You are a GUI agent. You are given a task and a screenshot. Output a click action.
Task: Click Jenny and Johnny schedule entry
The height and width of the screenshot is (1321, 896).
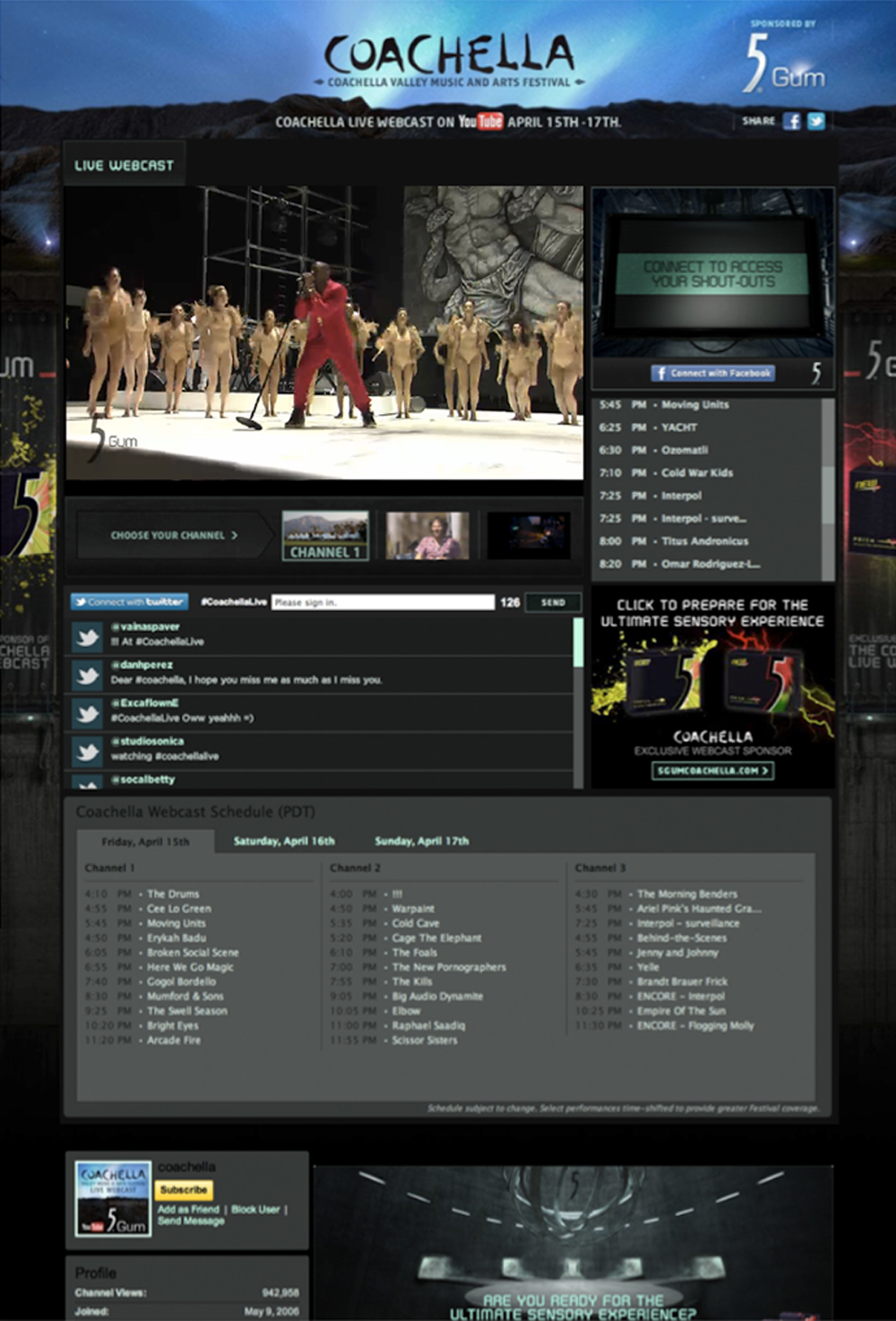tap(677, 953)
